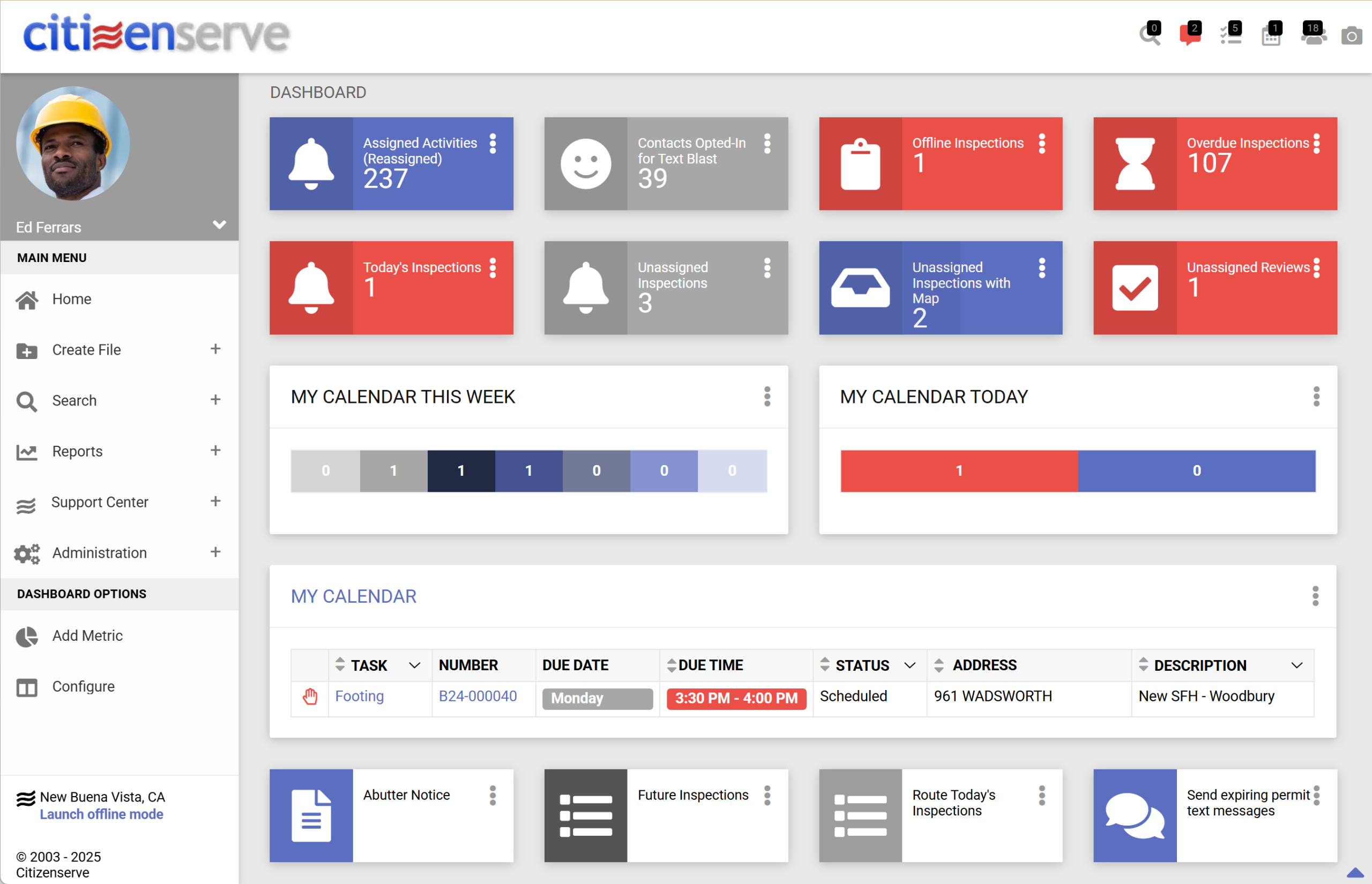Select Add Metric in dashboard options
Viewport: 1372px width, 884px height.
pos(87,635)
